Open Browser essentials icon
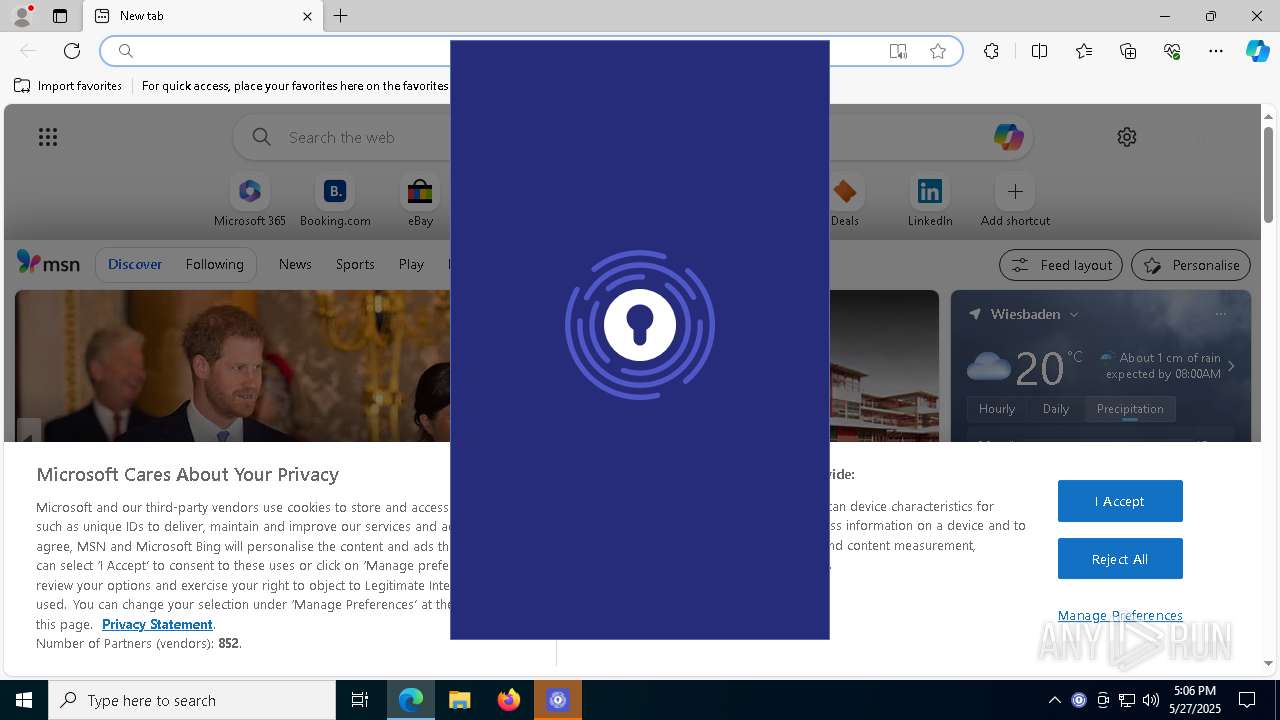Viewport: 1280px width, 720px height. pyautogui.click(x=1172, y=51)
